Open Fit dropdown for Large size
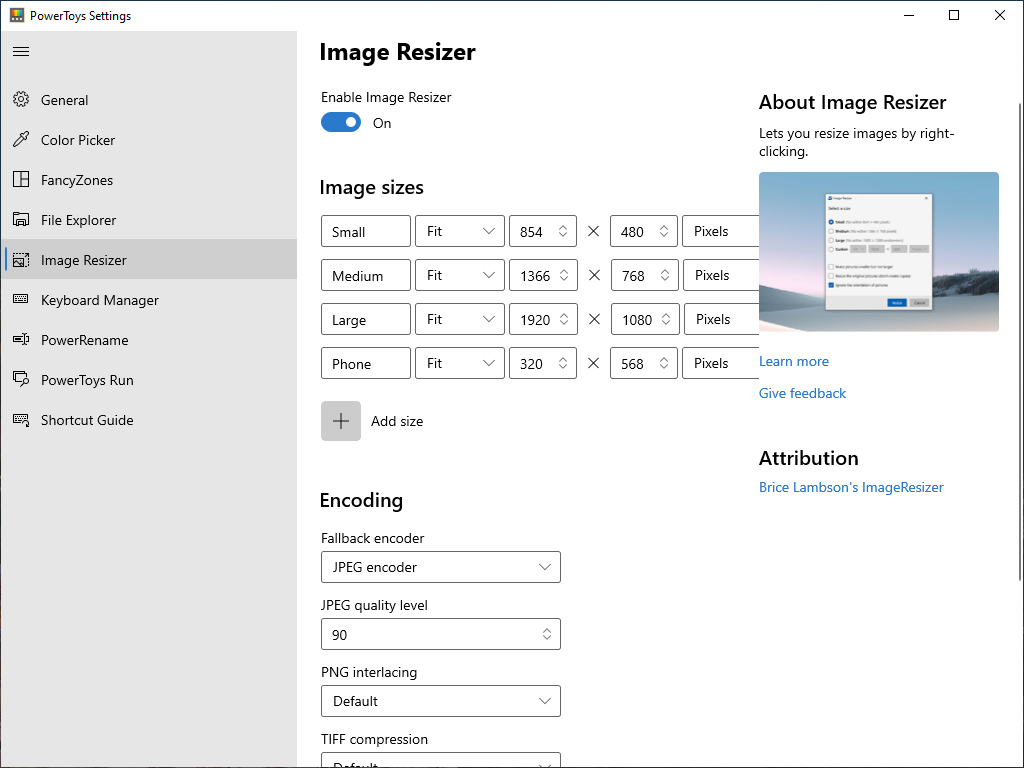1024x768 pixels. point(460,319)
